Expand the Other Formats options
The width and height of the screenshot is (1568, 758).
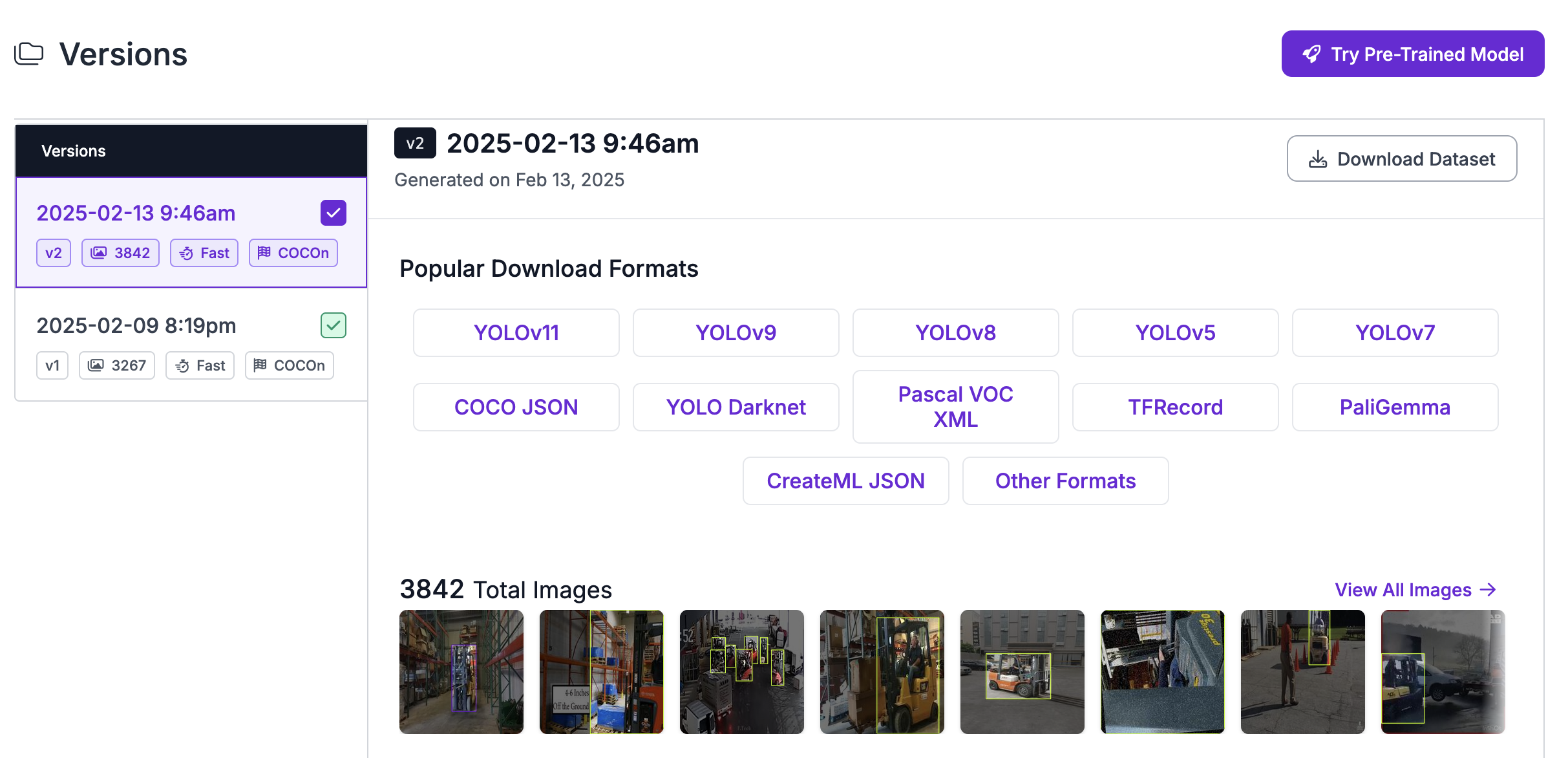tap(1065, 481)
